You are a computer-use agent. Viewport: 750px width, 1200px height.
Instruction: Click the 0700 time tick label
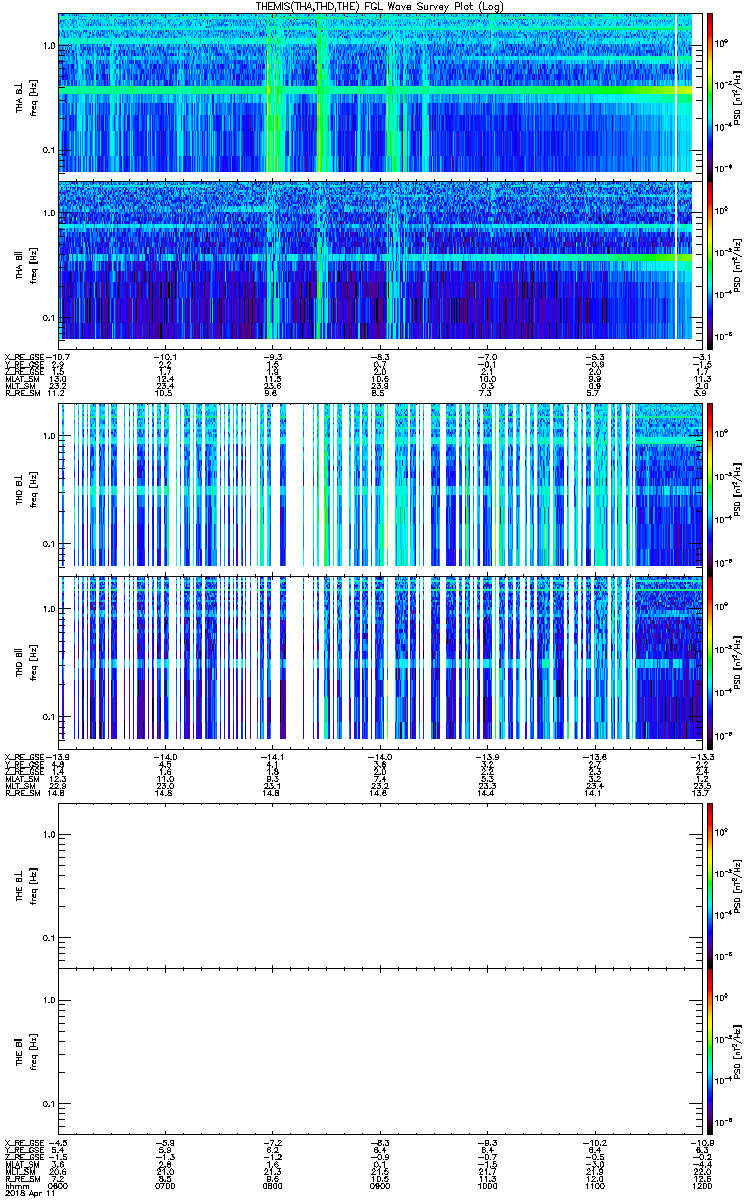(x=165, y=1184)
